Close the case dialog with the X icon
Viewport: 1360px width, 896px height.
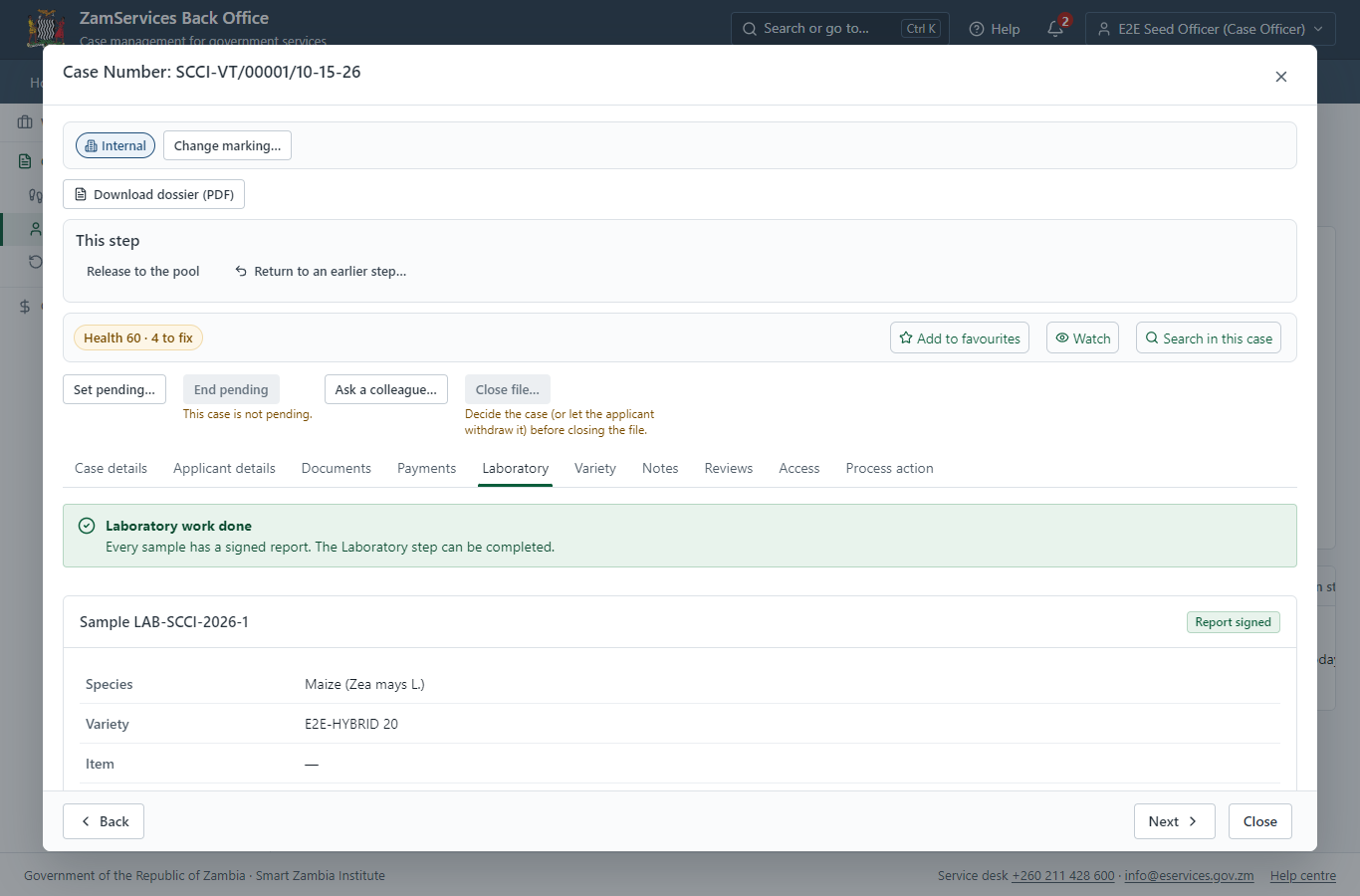(x=1281, y=77)
